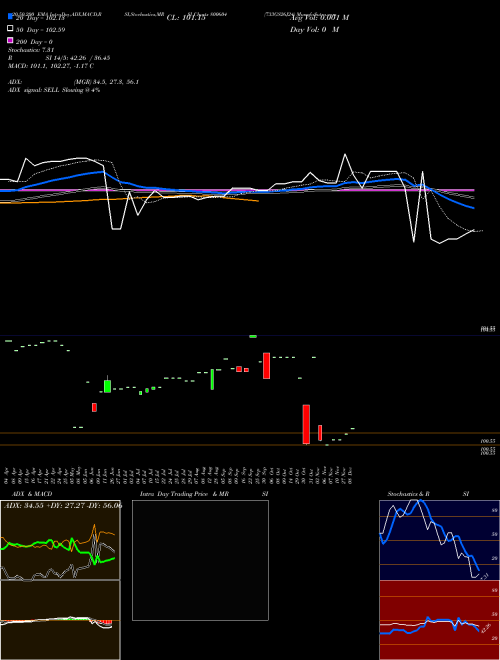Screen dimensions: 500x660
Task: Click the 'CL: 101.15' closing price label
Action: 186,18
